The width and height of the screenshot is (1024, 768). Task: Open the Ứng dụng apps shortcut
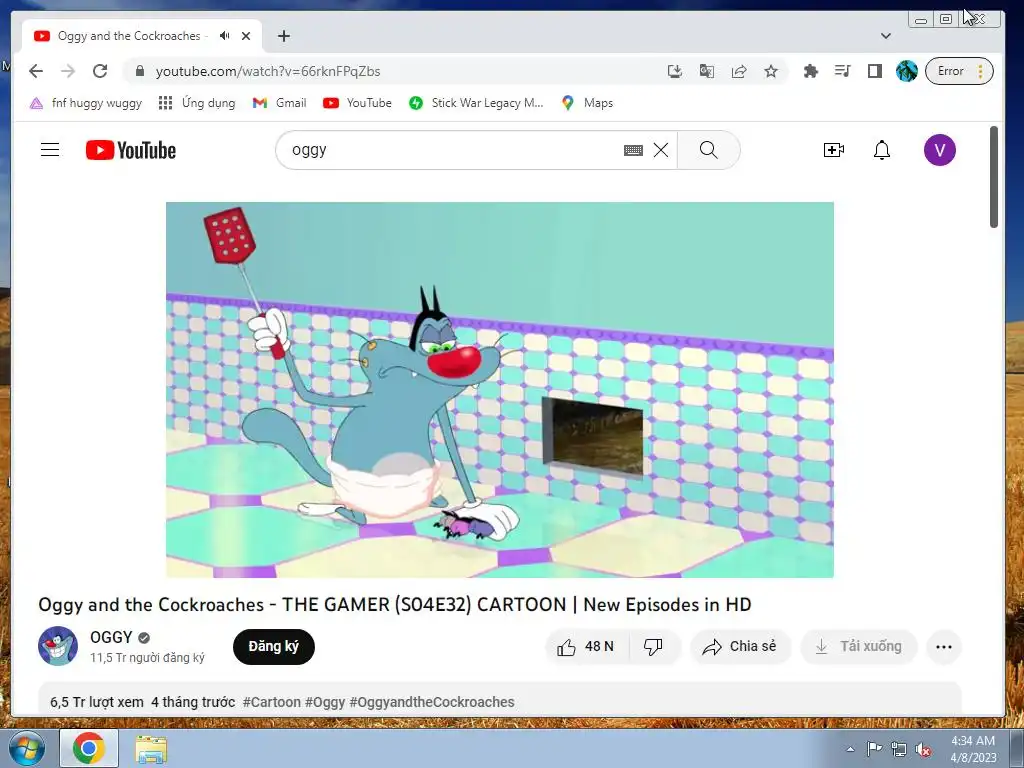coord(197,103)
